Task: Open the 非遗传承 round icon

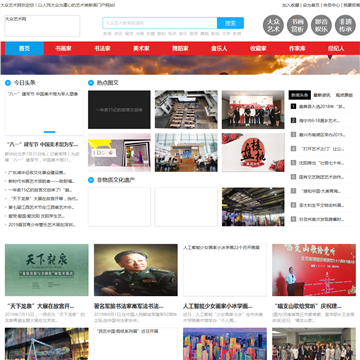Action: tap(345, 25)
